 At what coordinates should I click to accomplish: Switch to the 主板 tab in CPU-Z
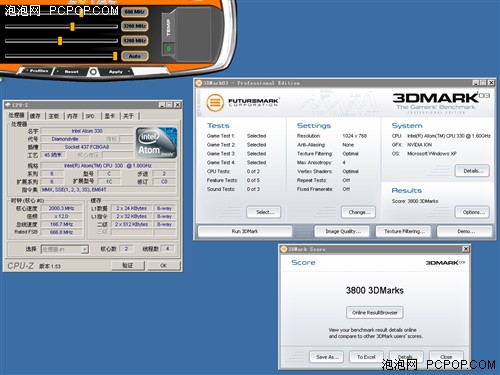54,116
